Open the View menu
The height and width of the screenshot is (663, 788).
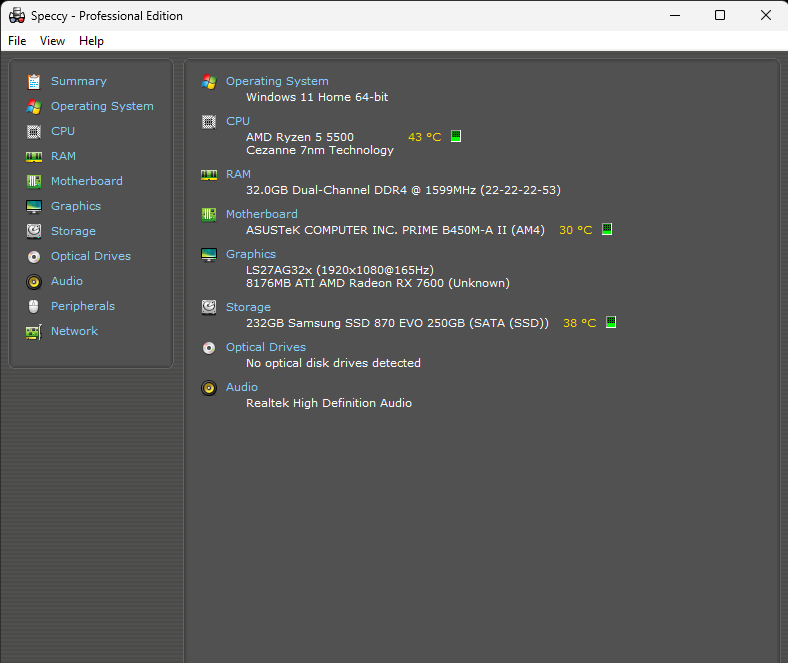point(52,41)
